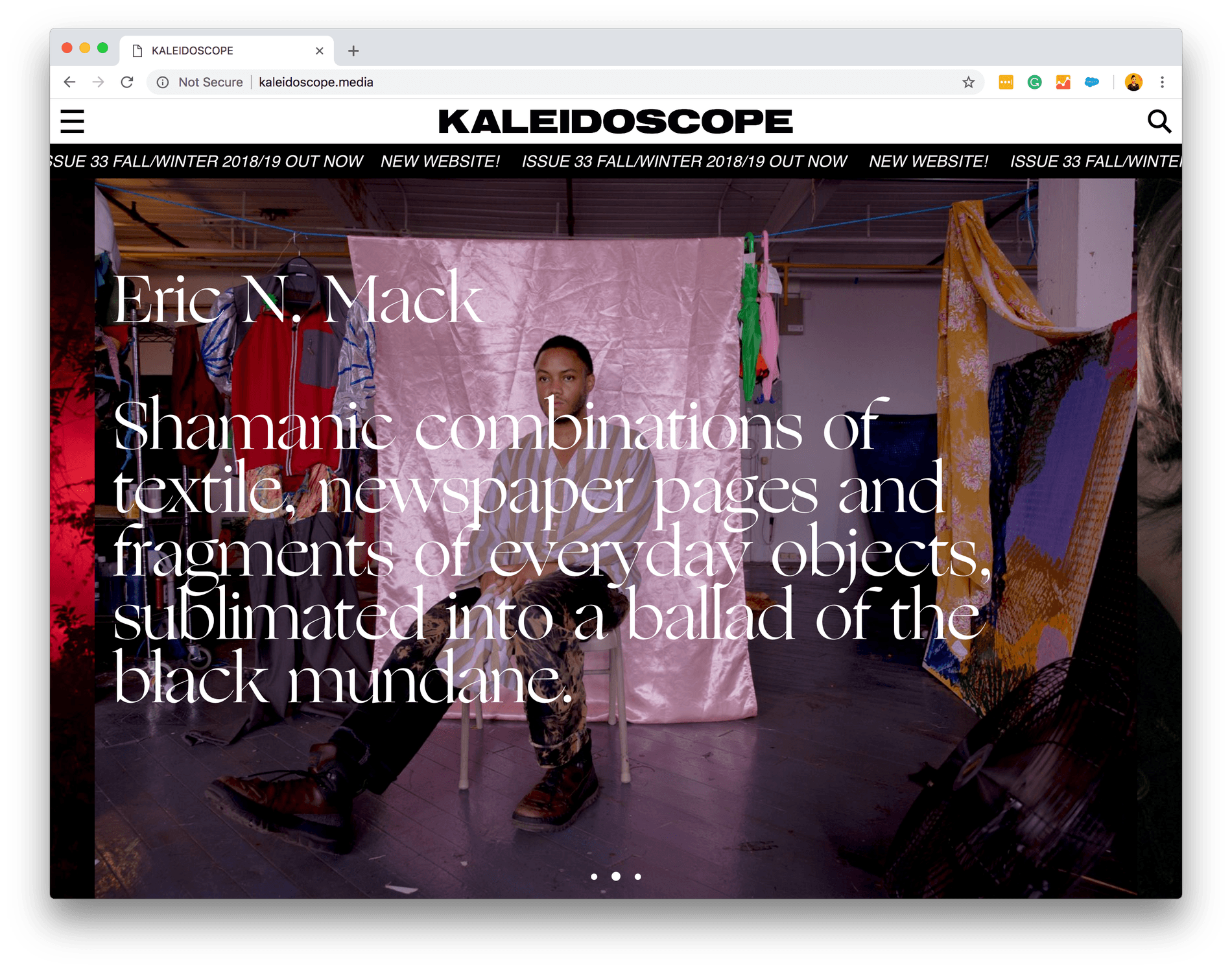Click the LastPass password extension icon

coord(1006,82)
